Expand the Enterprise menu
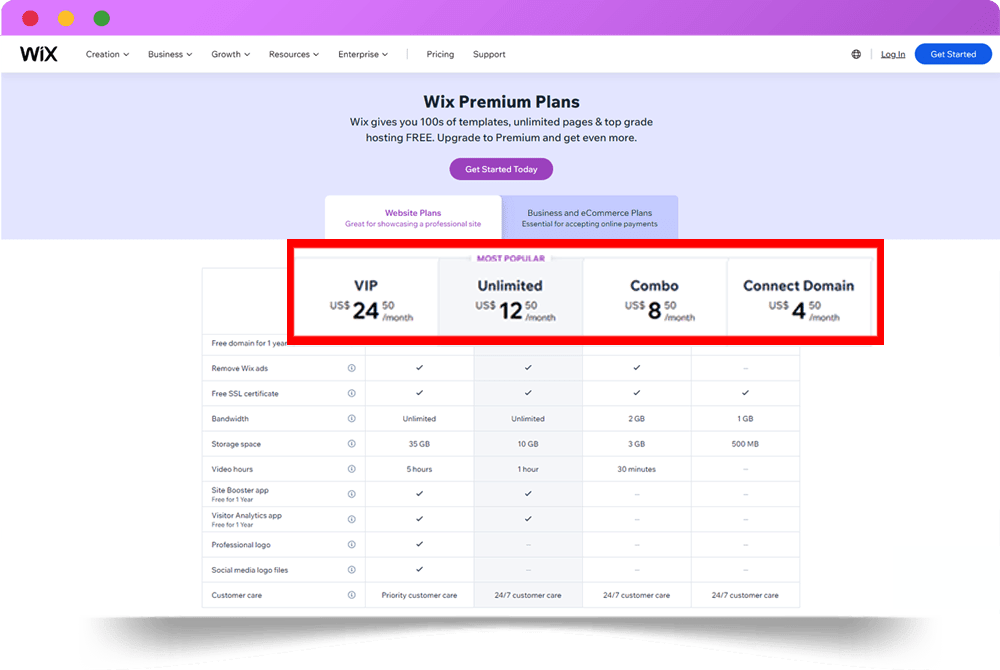This screenshot has height=670, width=1000. click(363, 54)
